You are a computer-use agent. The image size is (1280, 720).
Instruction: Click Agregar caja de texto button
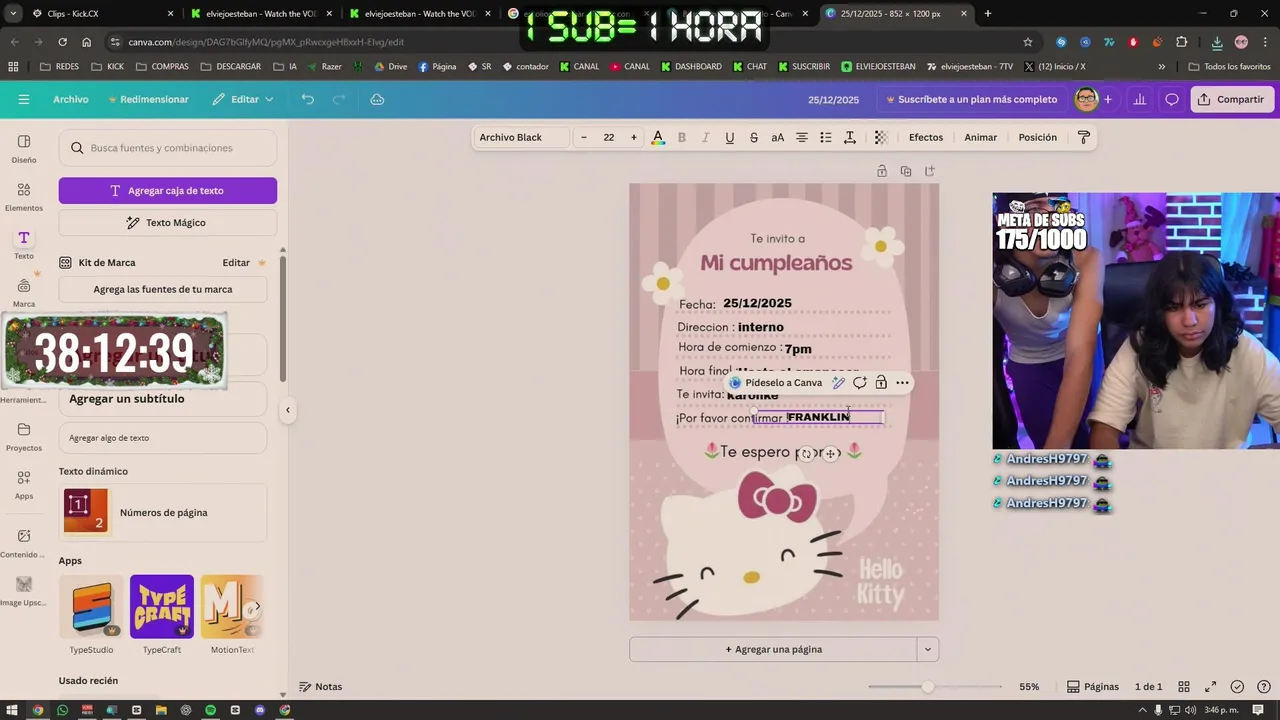(168, 190)
